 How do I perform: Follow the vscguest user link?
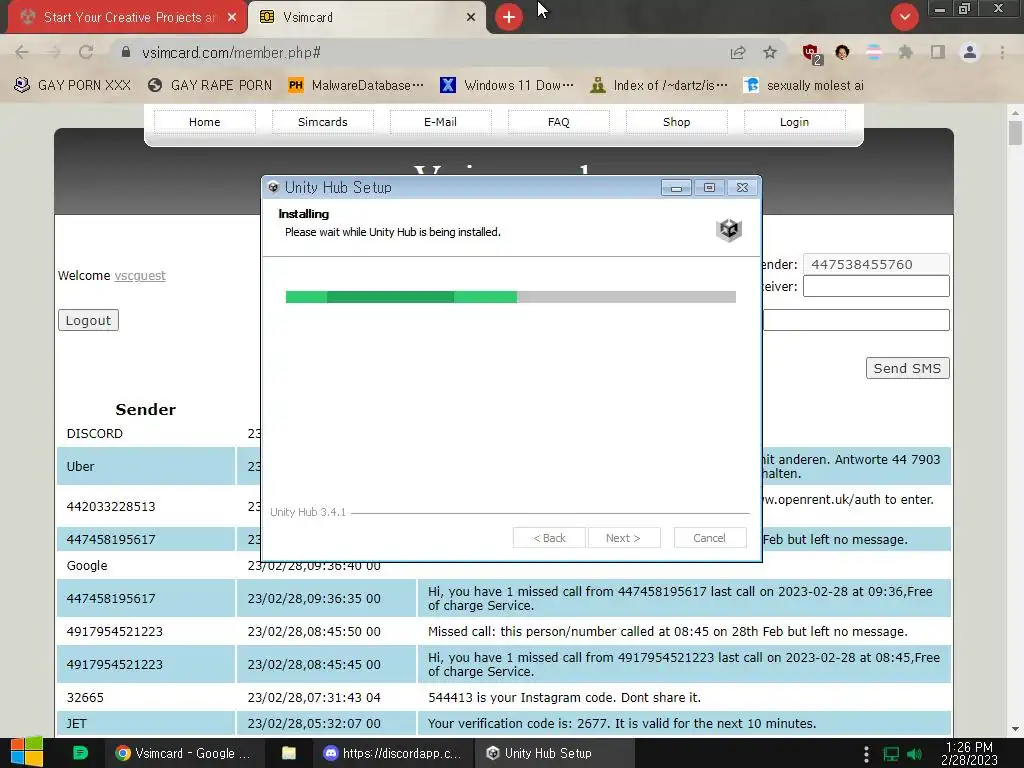point(140,276)
